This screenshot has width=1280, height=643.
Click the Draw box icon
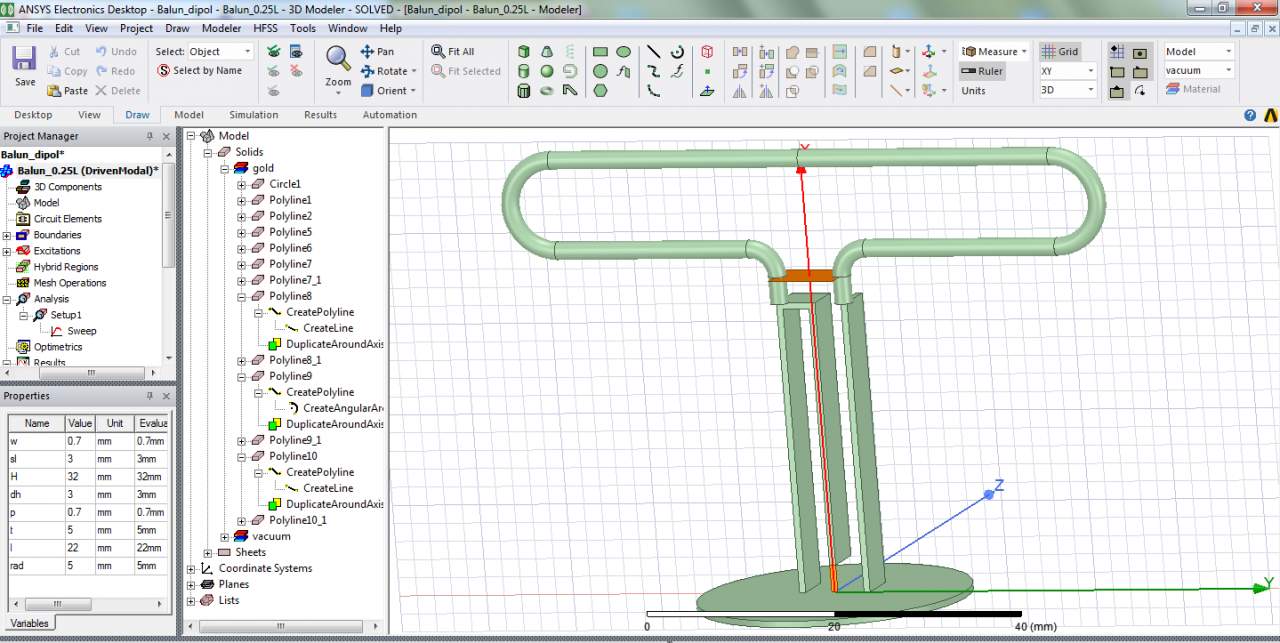click(524, 52)
